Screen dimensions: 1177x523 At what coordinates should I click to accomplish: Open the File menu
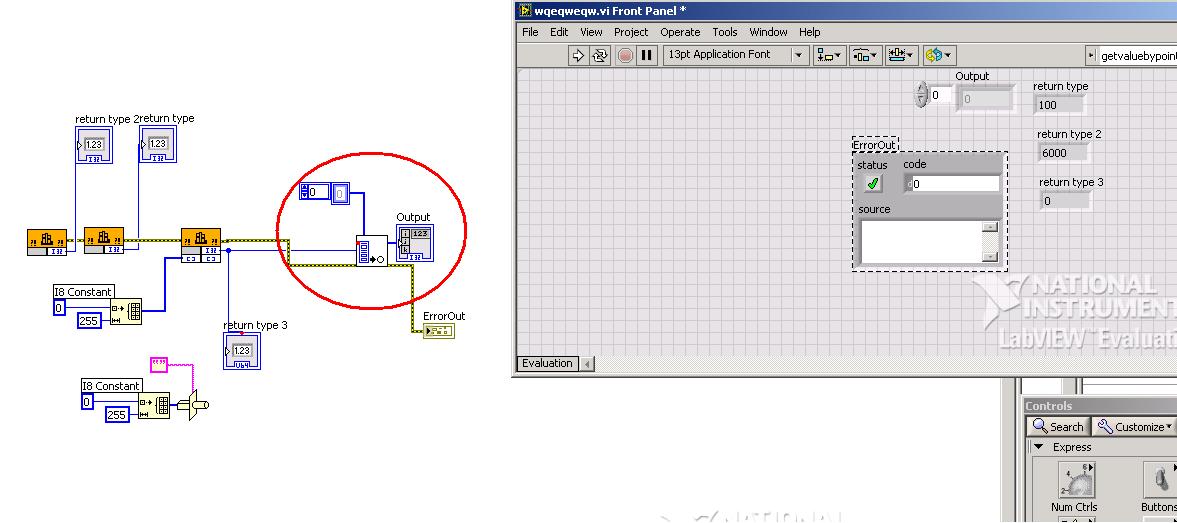pos(530,32)
